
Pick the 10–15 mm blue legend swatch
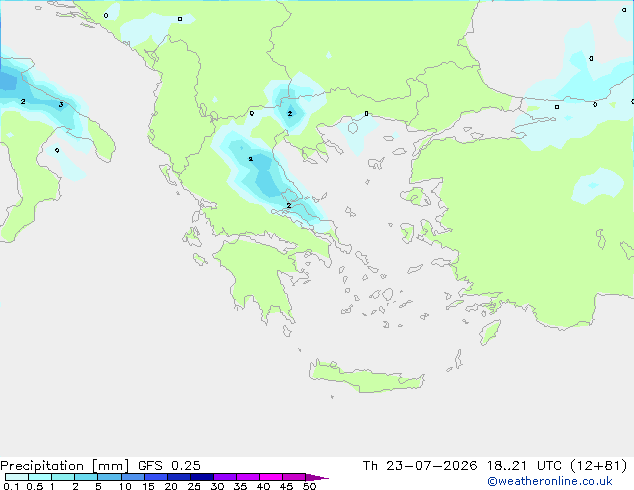point(133,477)
